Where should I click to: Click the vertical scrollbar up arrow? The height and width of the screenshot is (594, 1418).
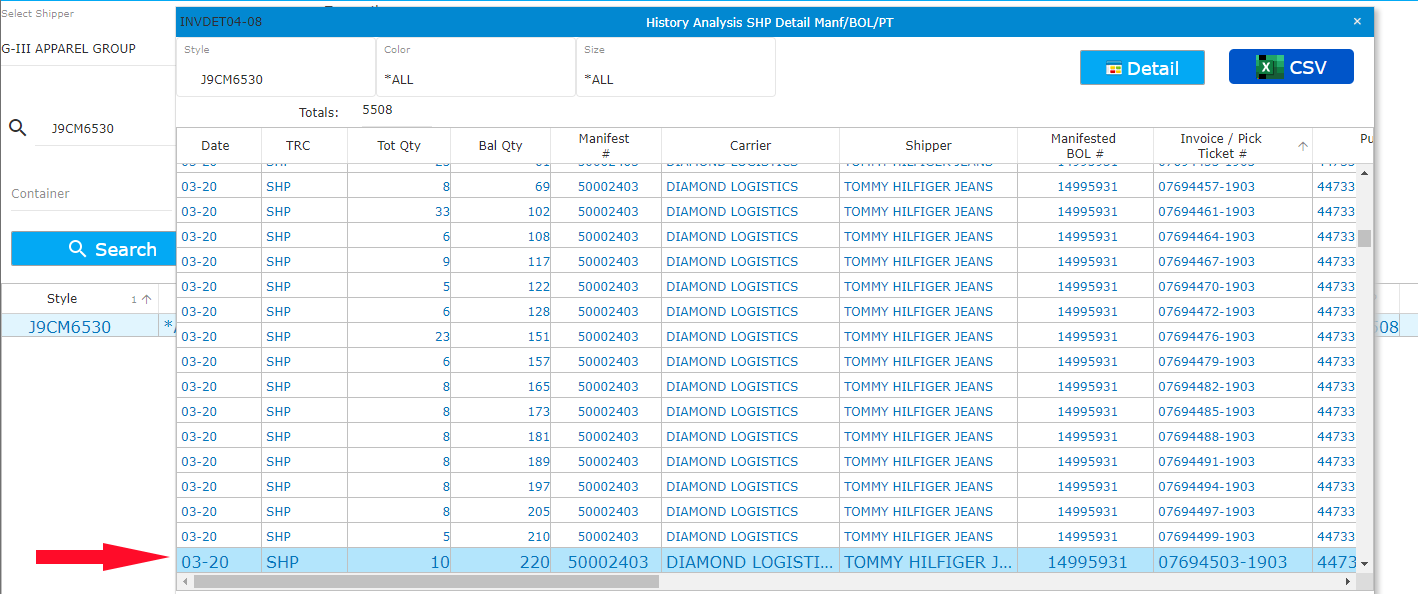pos(1364,171)
